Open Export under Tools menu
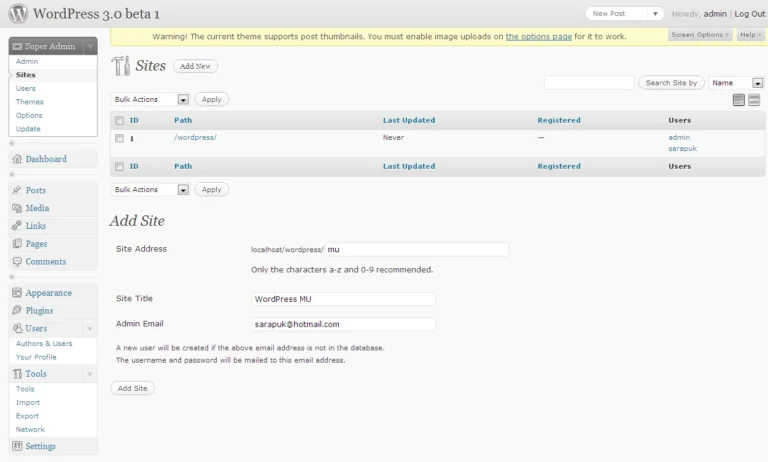This screenshot has width=768, height=462. click(x=27, y=416)
